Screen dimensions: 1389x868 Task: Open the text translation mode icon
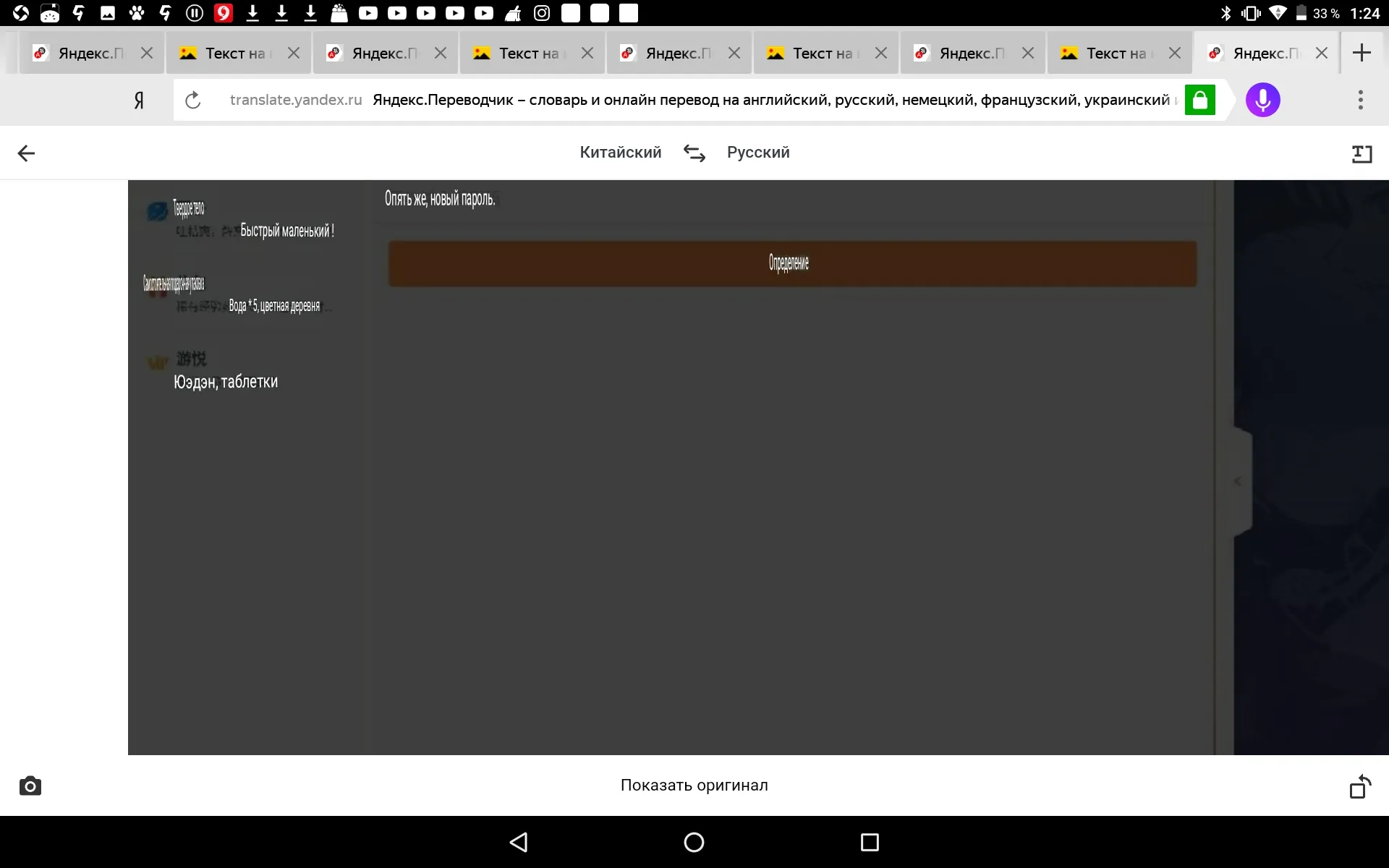(1362, 153)
